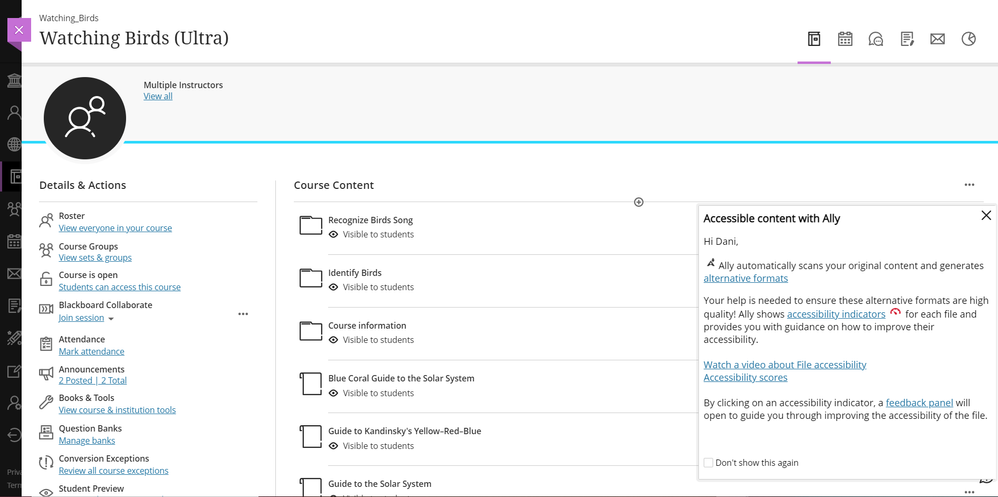Open the Course Content tab icon

pos(813,39)
